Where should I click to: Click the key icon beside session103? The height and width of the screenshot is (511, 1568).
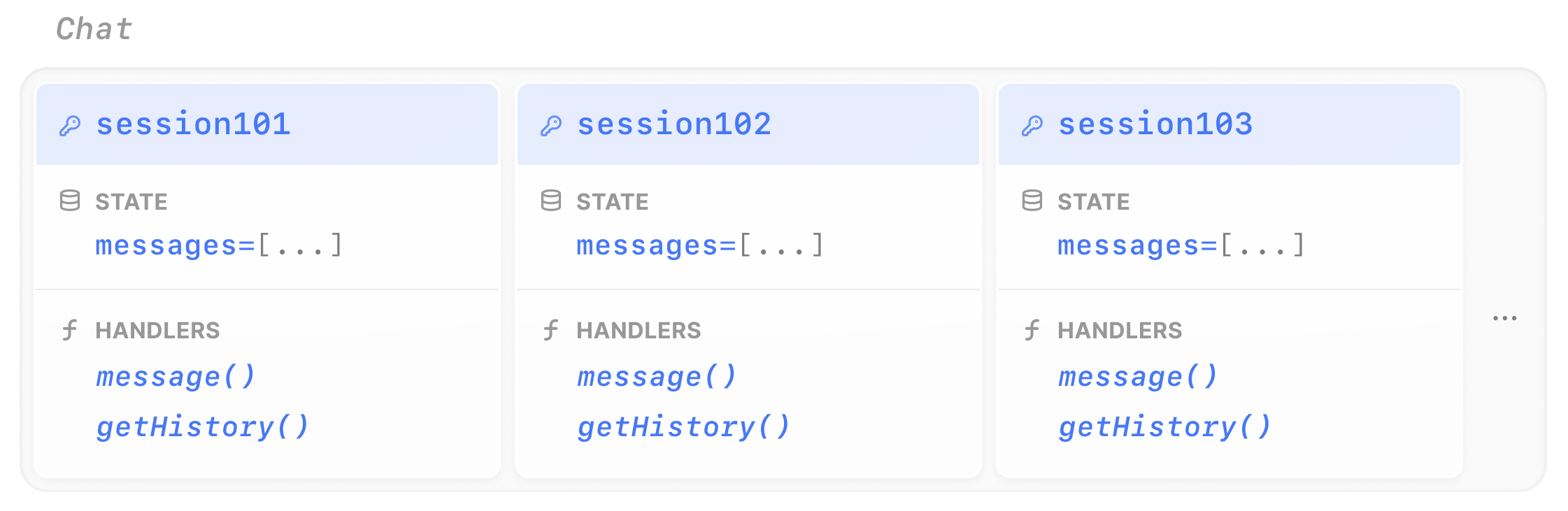click(1032, 126)
